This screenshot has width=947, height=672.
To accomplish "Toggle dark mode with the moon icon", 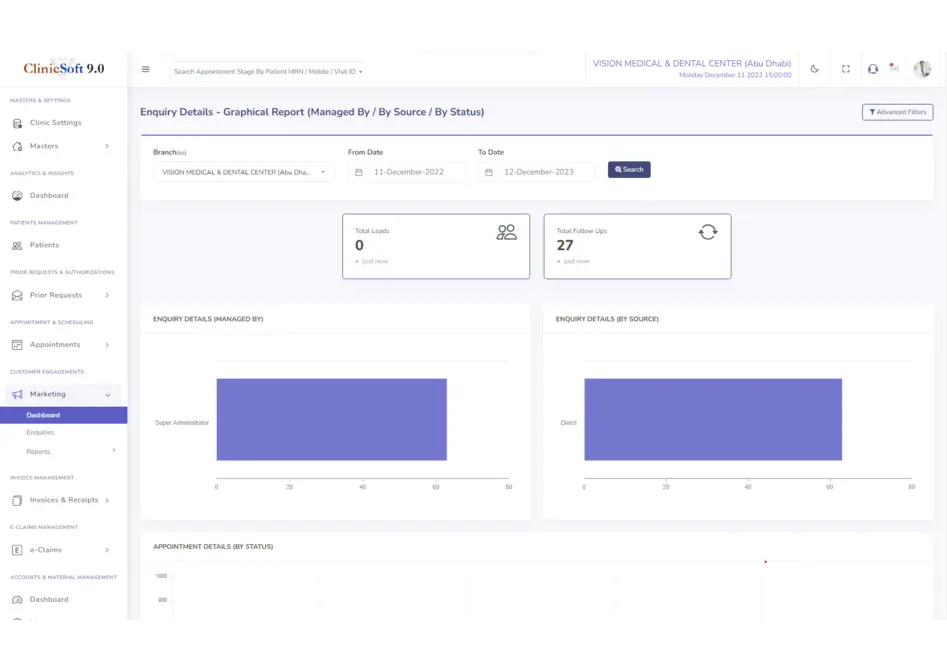I will tap(814, 69).
